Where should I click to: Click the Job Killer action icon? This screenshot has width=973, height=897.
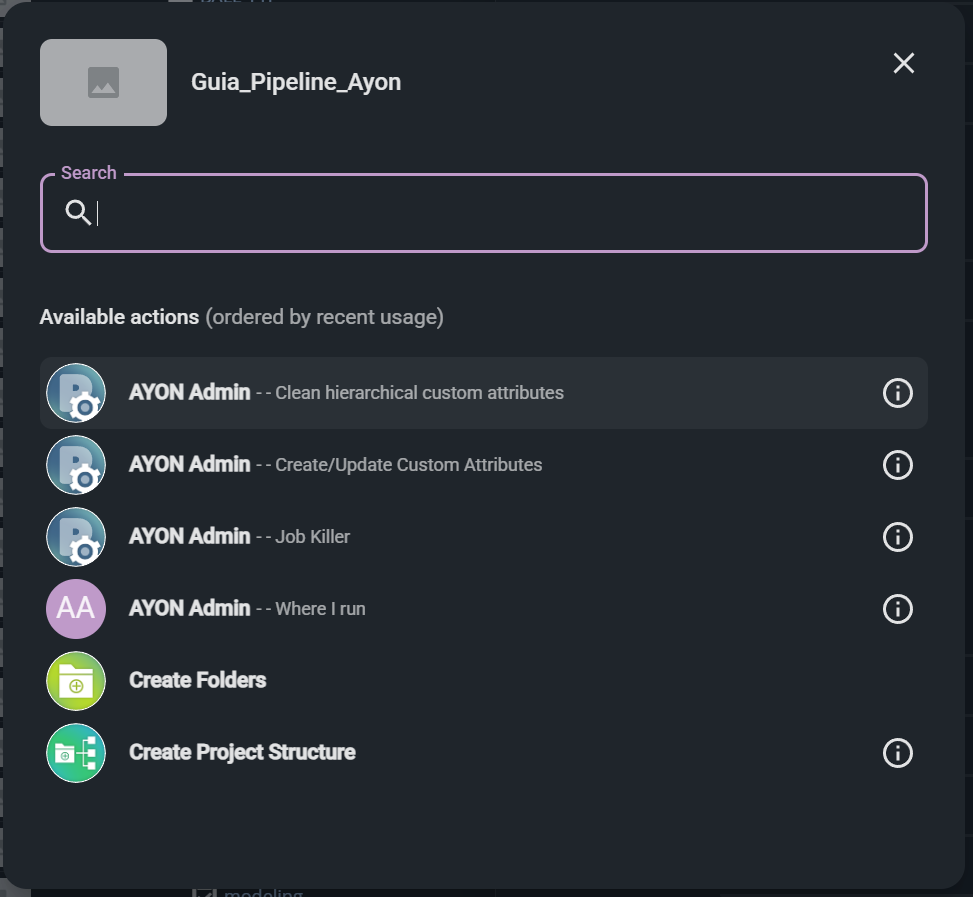point(76,537)
